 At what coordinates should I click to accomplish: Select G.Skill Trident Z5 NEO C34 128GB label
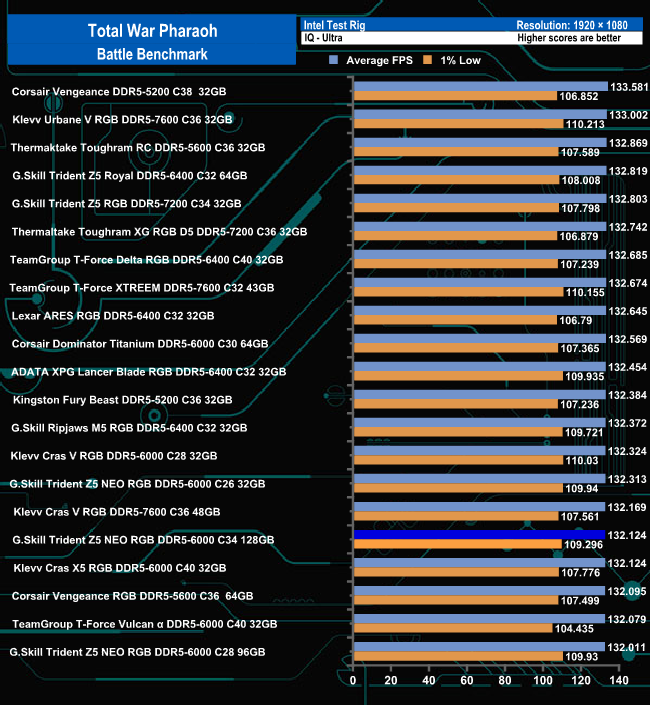(143, 540)
